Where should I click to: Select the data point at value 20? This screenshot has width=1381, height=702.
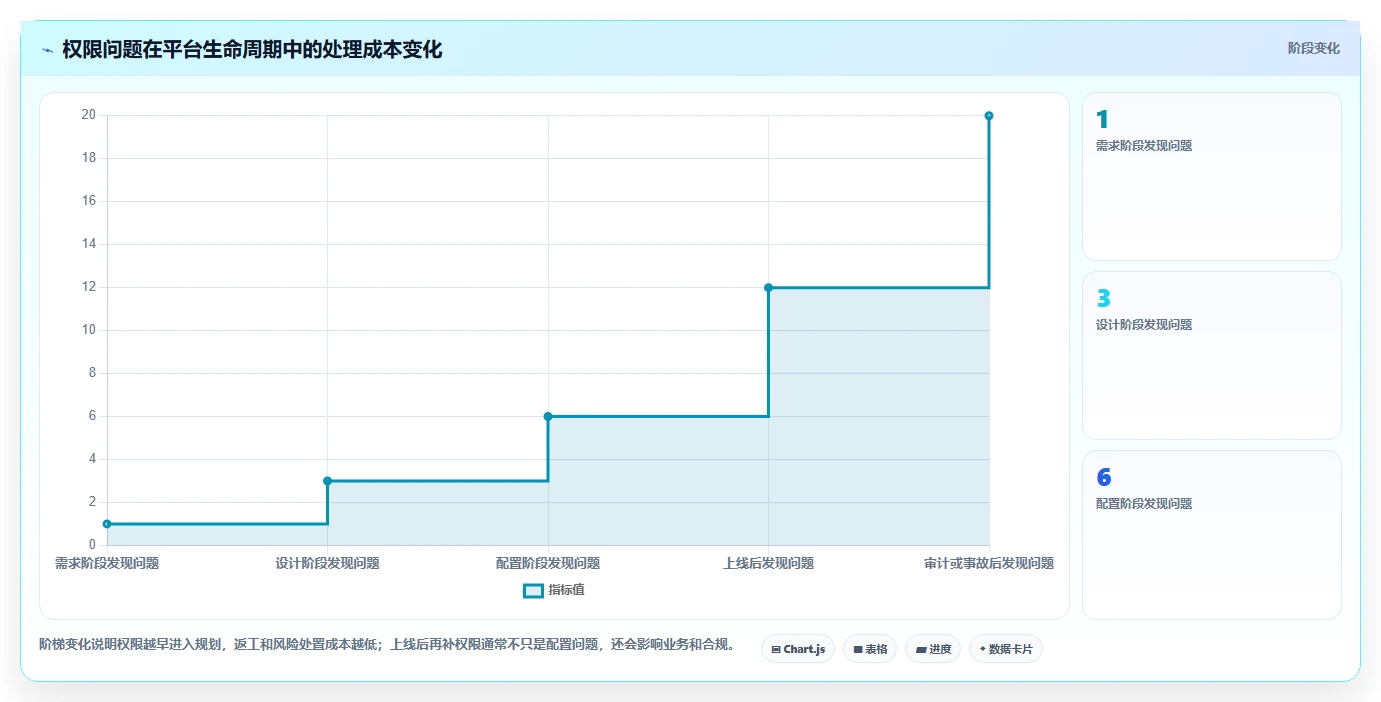(989, 116)
